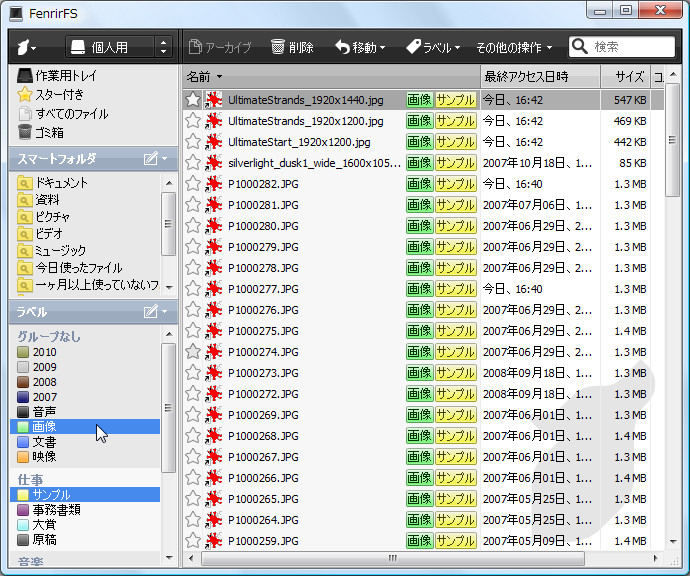Viewport: 690px width, 576px height.
Task: Select the 2008 label swatch
Action: (x=23, y=382)
